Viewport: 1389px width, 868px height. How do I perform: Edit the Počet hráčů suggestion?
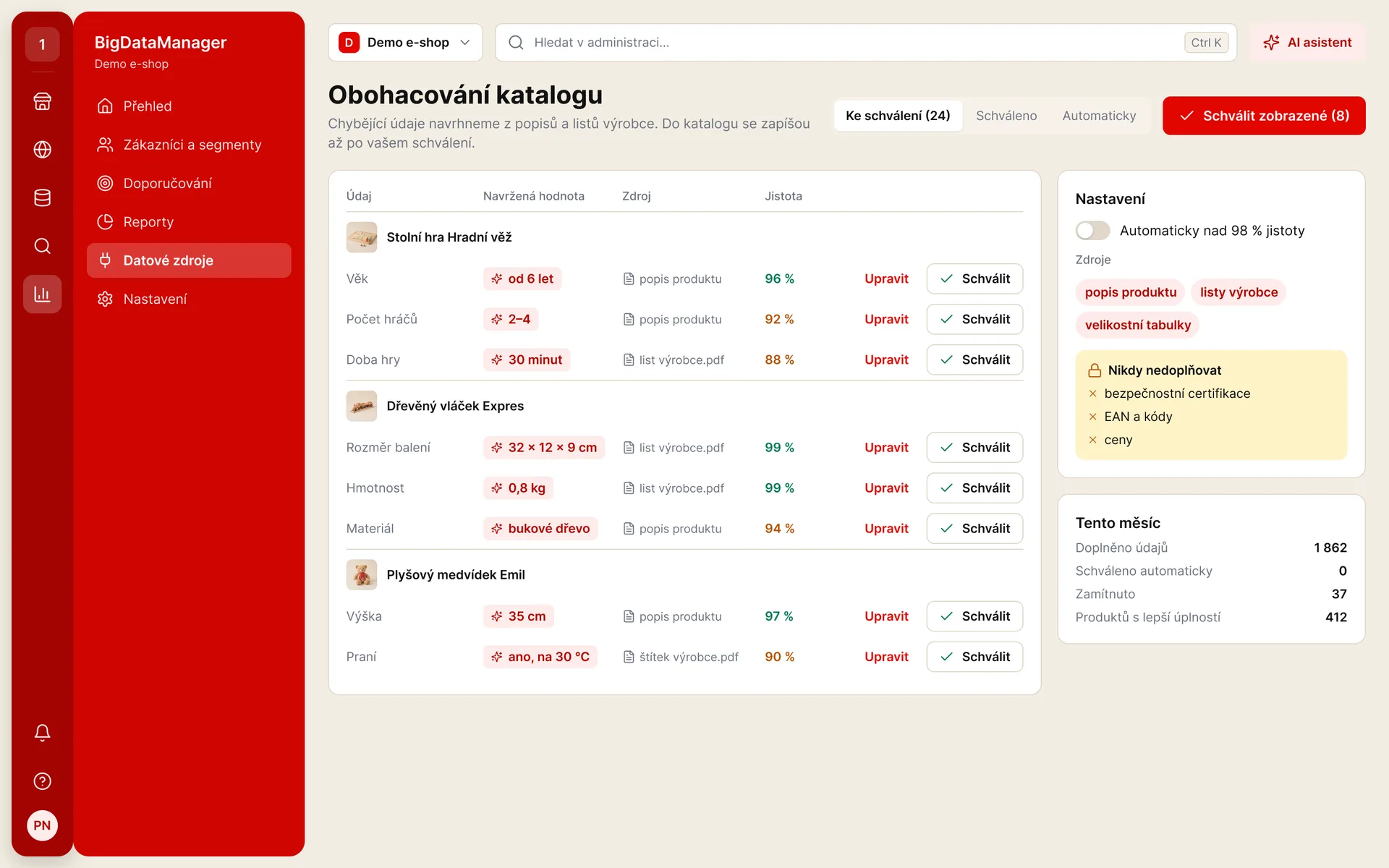pos(886,319)
